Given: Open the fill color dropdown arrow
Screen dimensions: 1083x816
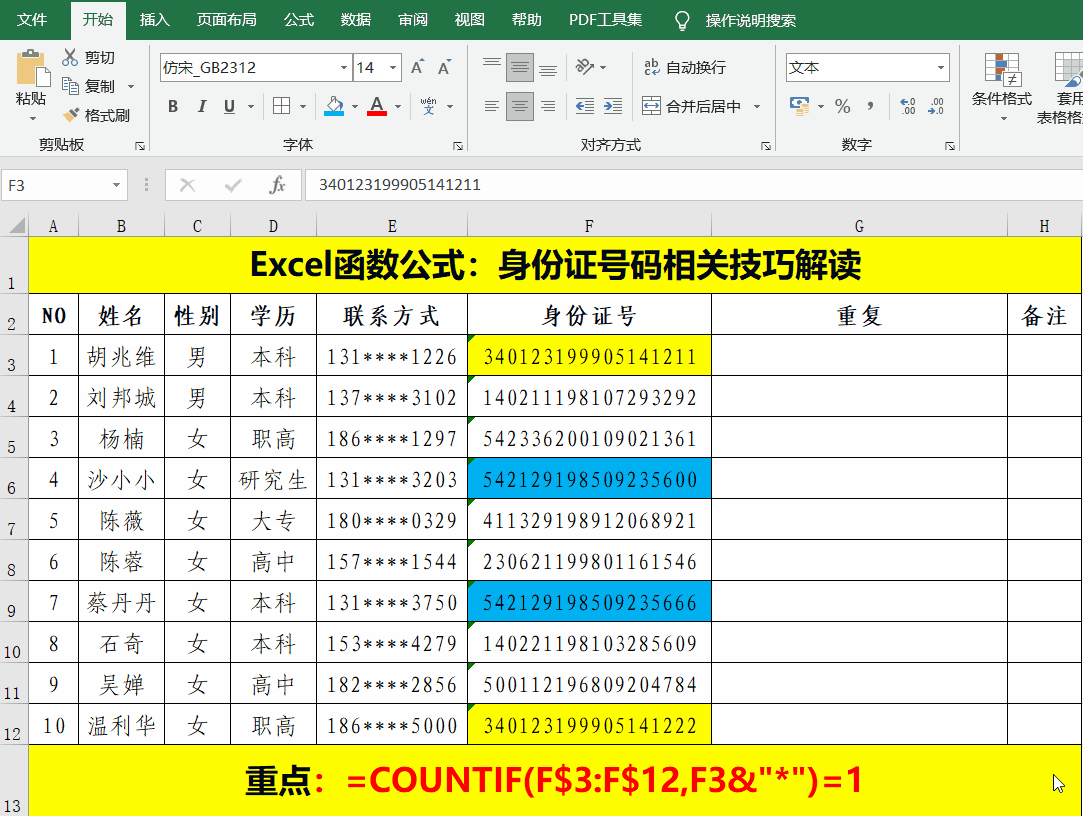Looking at the screenshot, I should [x=354, y=106].
